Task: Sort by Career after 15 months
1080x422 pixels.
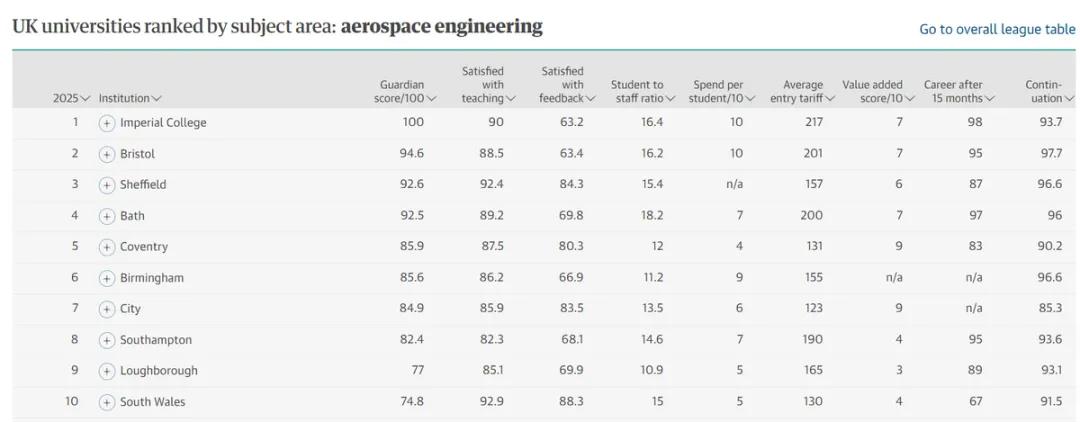Action: [x=959, y=92]
